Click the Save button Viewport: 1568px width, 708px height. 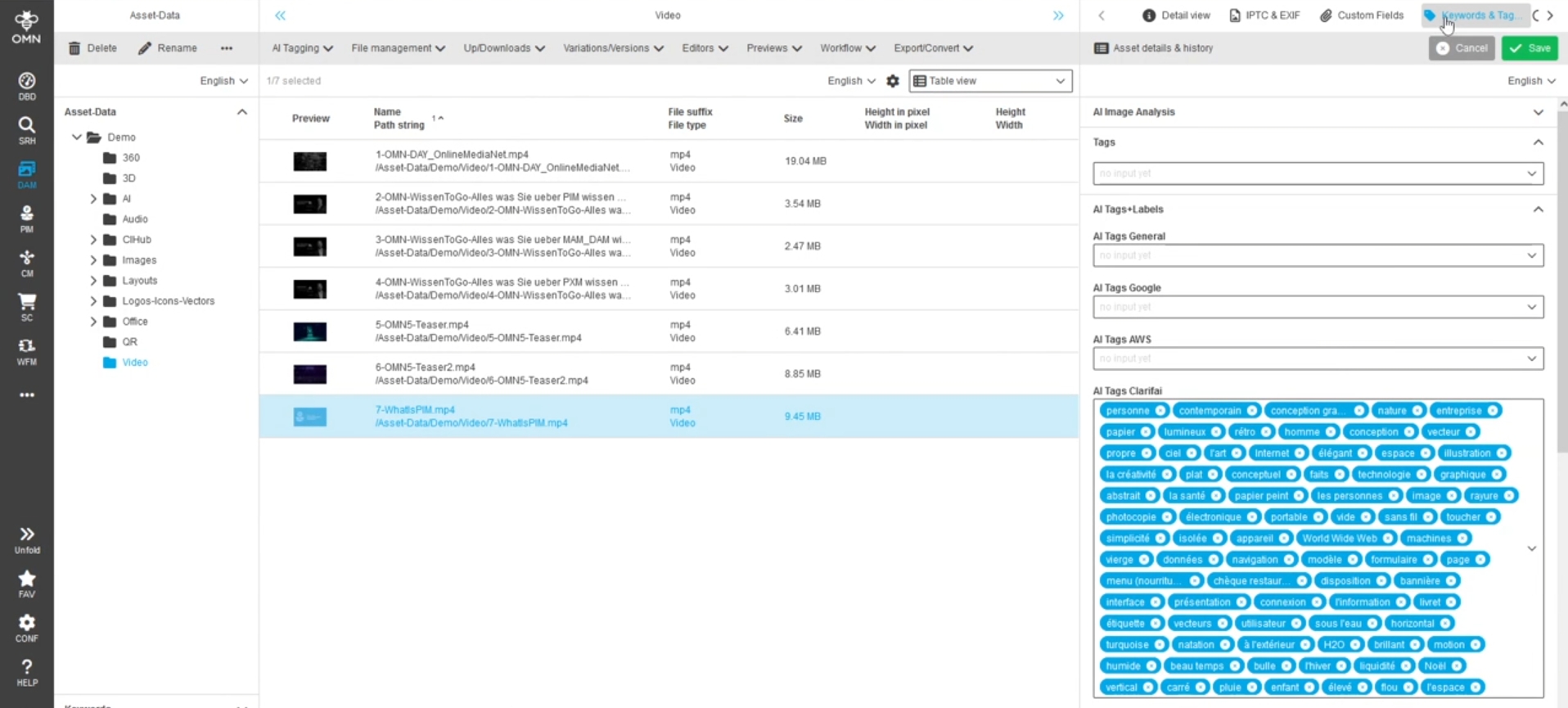1530,48
